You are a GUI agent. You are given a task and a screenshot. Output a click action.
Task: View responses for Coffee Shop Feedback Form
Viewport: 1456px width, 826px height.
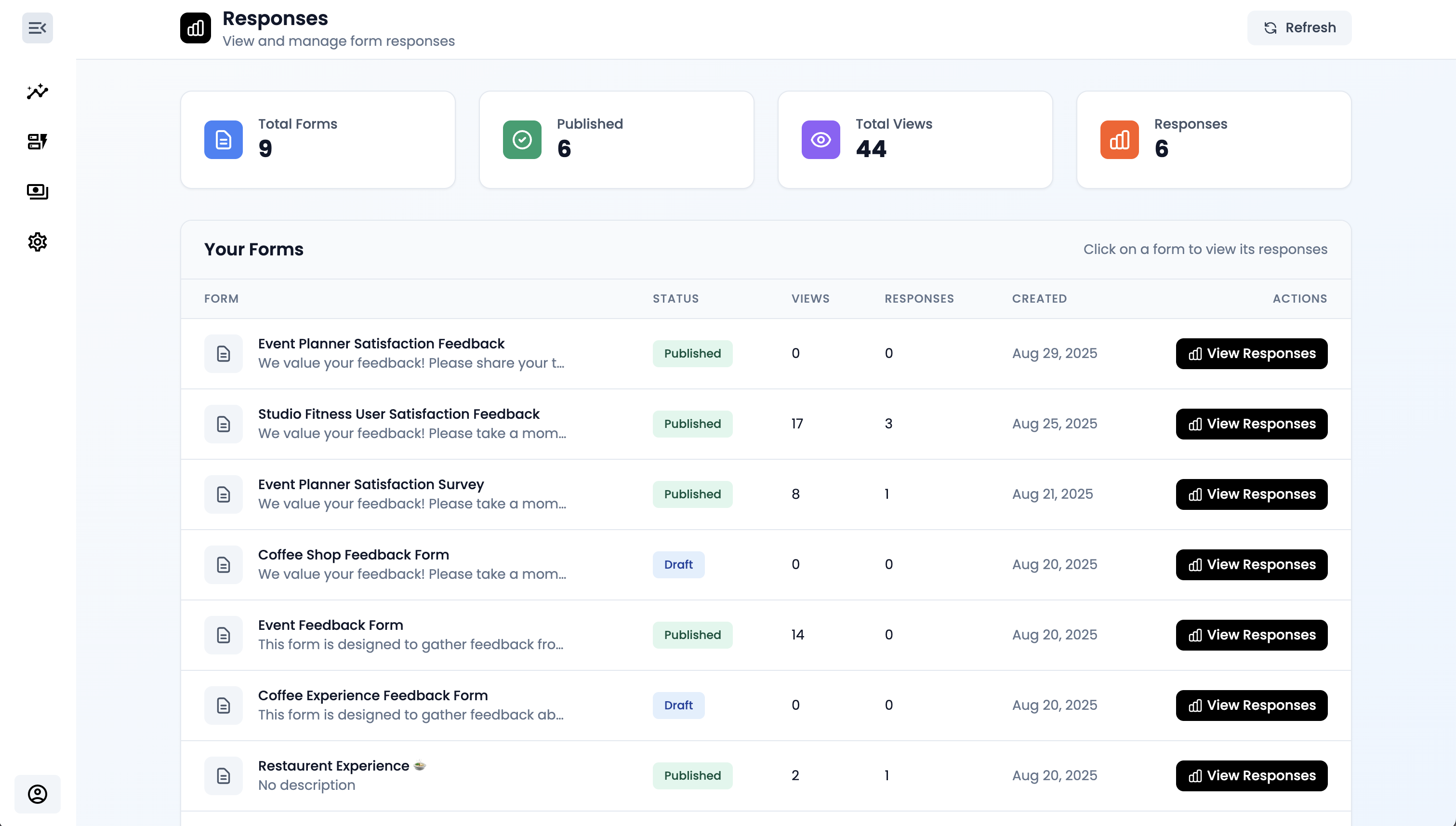pos(1252,564)
